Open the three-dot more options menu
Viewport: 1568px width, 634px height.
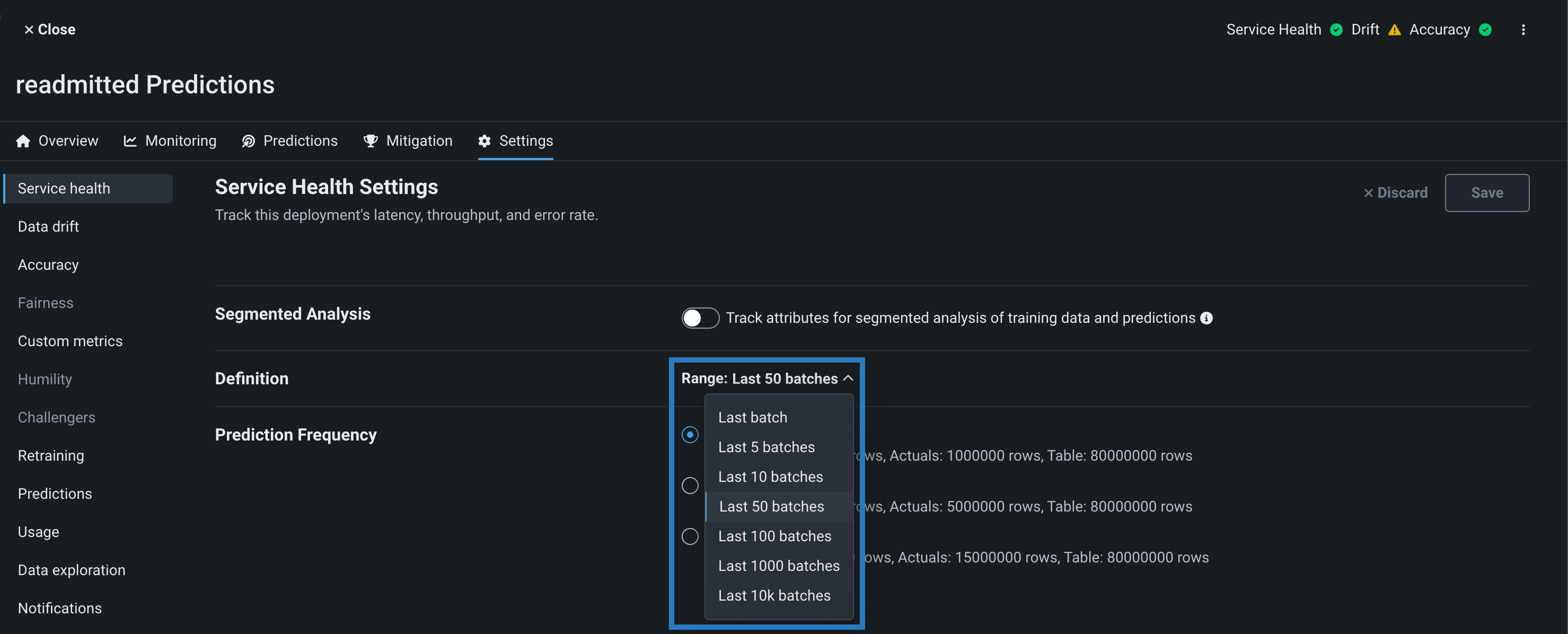click(x=1523, y=30)
